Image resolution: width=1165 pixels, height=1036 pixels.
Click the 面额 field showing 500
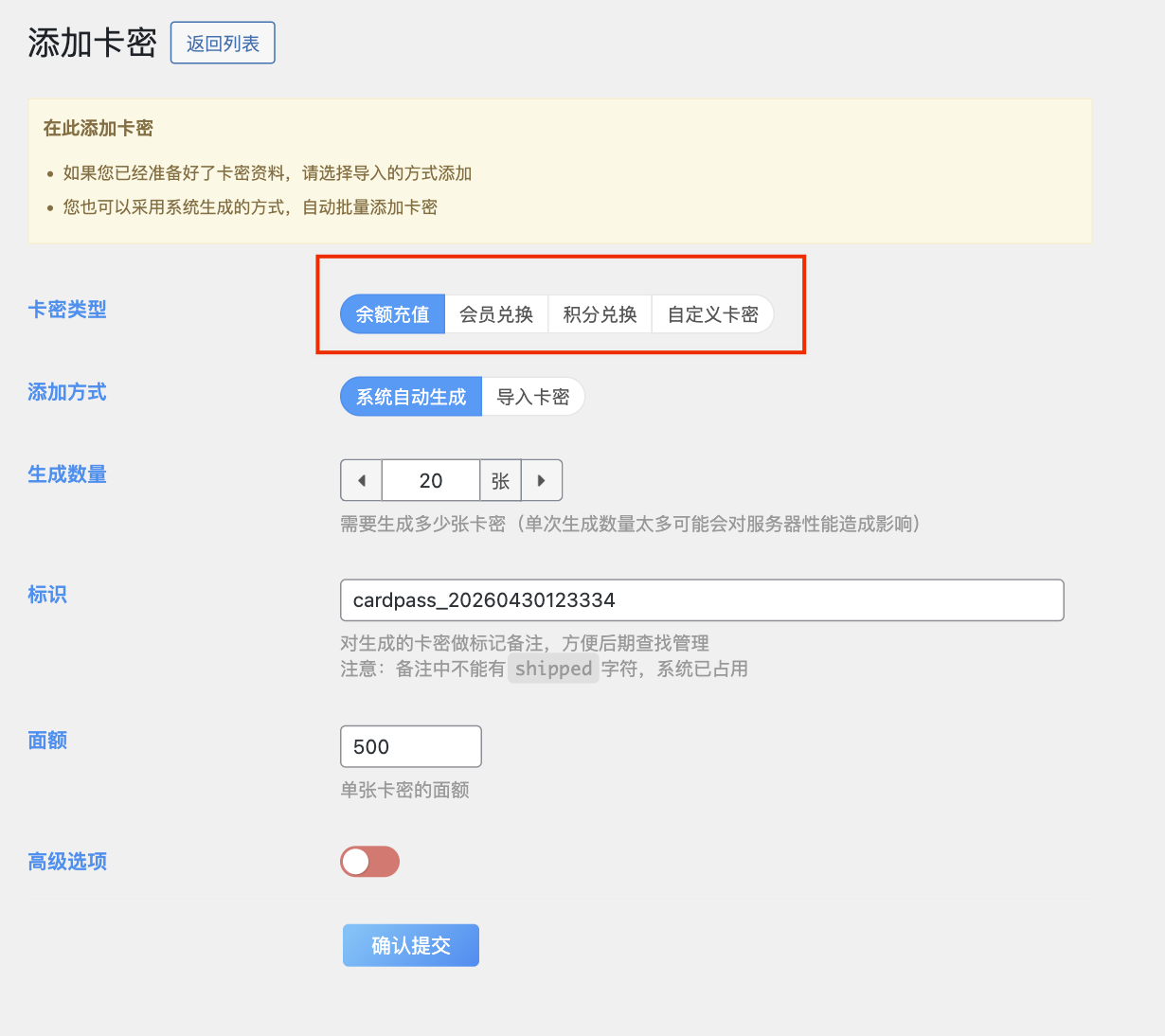(x=410, y=746)
